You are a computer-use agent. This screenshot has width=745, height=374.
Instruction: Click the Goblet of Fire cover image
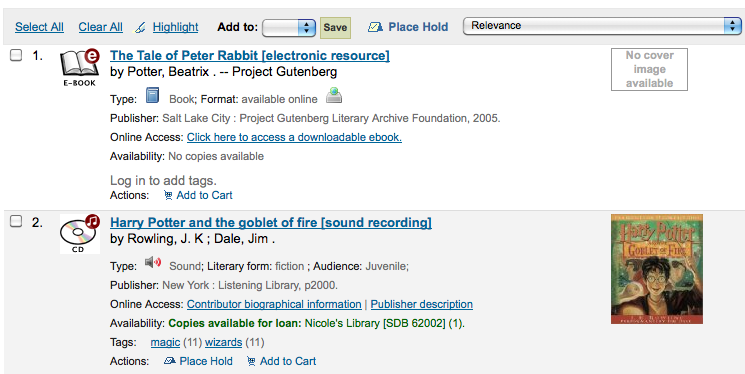point(657,269)
